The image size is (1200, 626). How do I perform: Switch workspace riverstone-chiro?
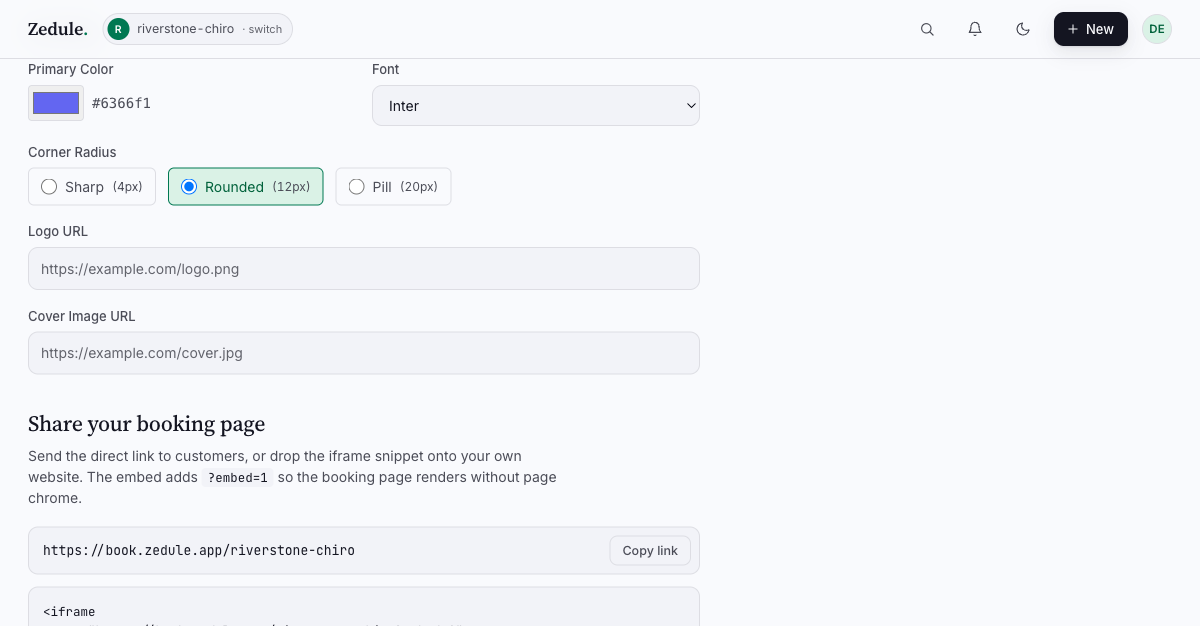tap(198, 29)
